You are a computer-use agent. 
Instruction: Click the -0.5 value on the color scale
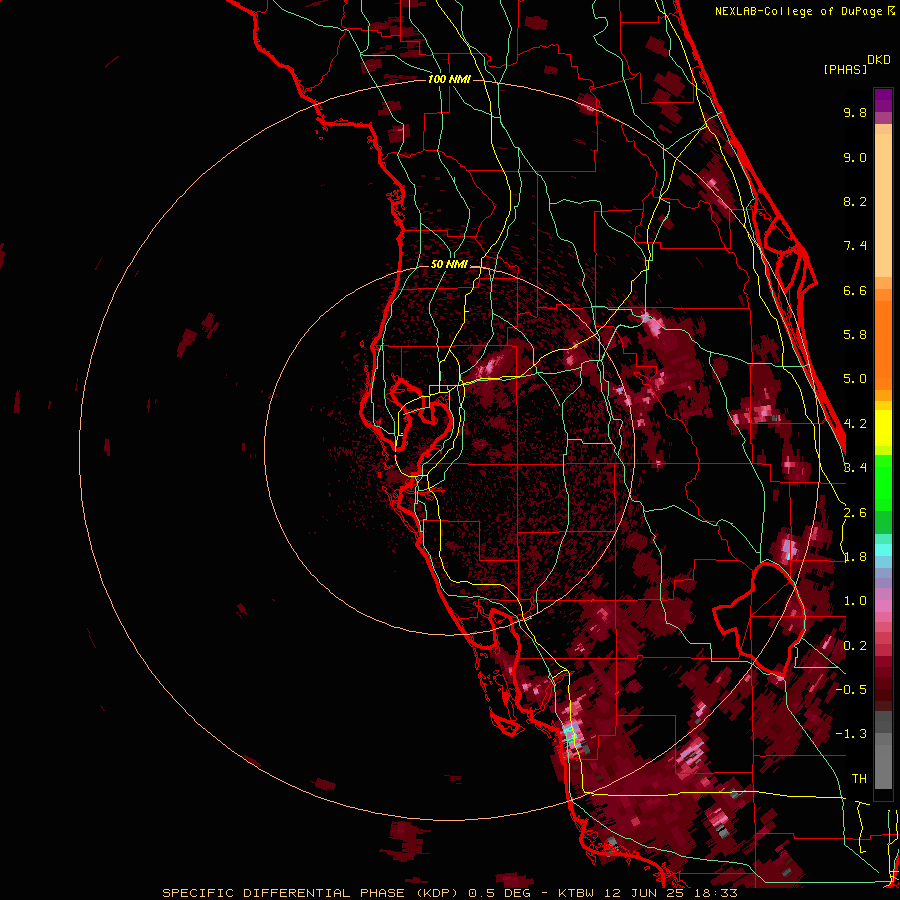[x=851, y=690]
